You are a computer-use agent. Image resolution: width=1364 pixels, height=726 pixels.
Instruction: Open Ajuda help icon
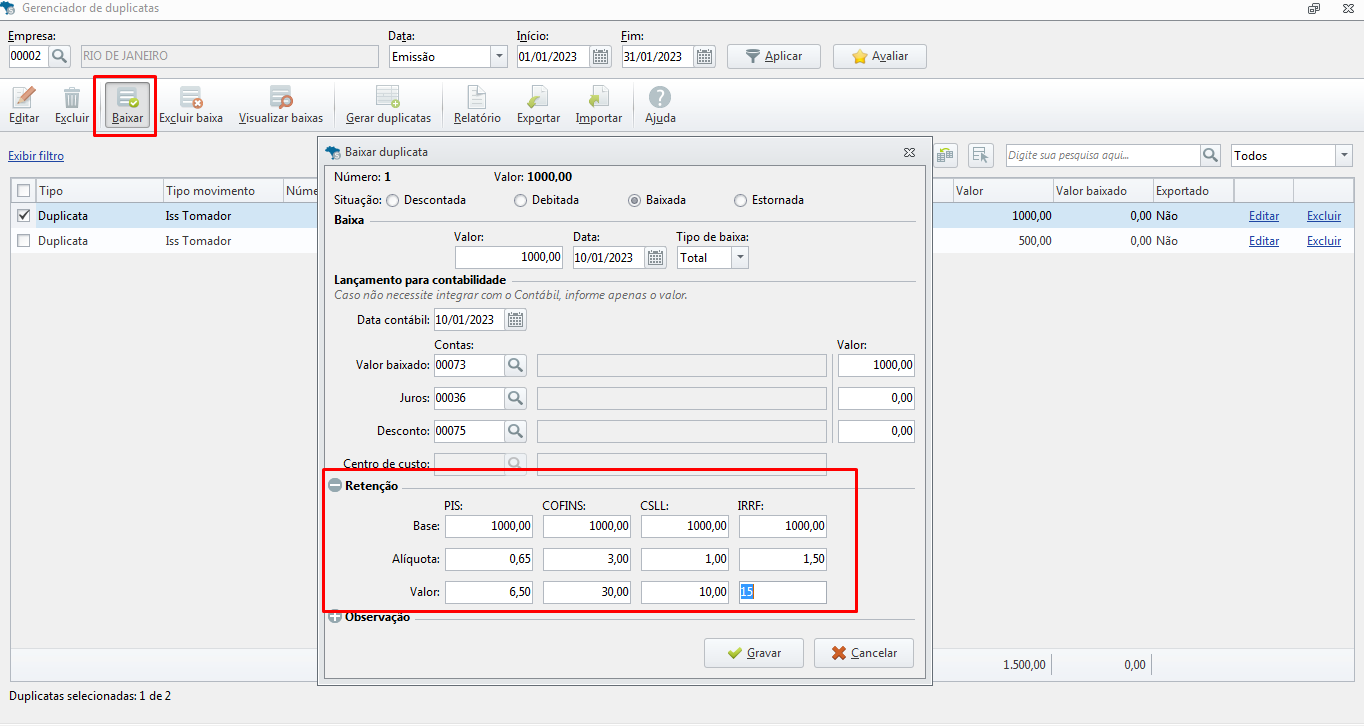point(660,106)
